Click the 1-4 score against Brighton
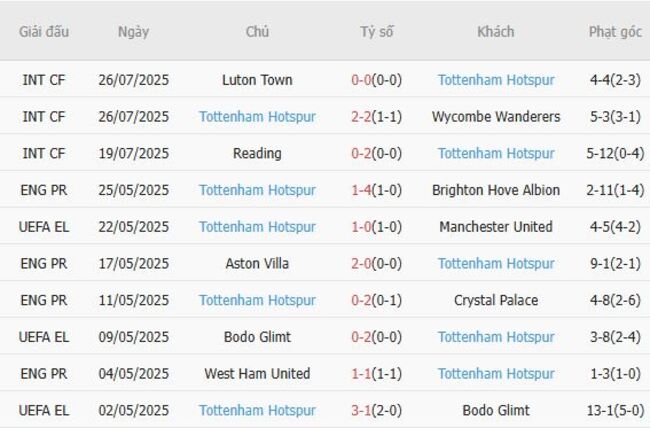Viewport: 650px width, 428px height. pyautogui.click(x=361, y=190)
